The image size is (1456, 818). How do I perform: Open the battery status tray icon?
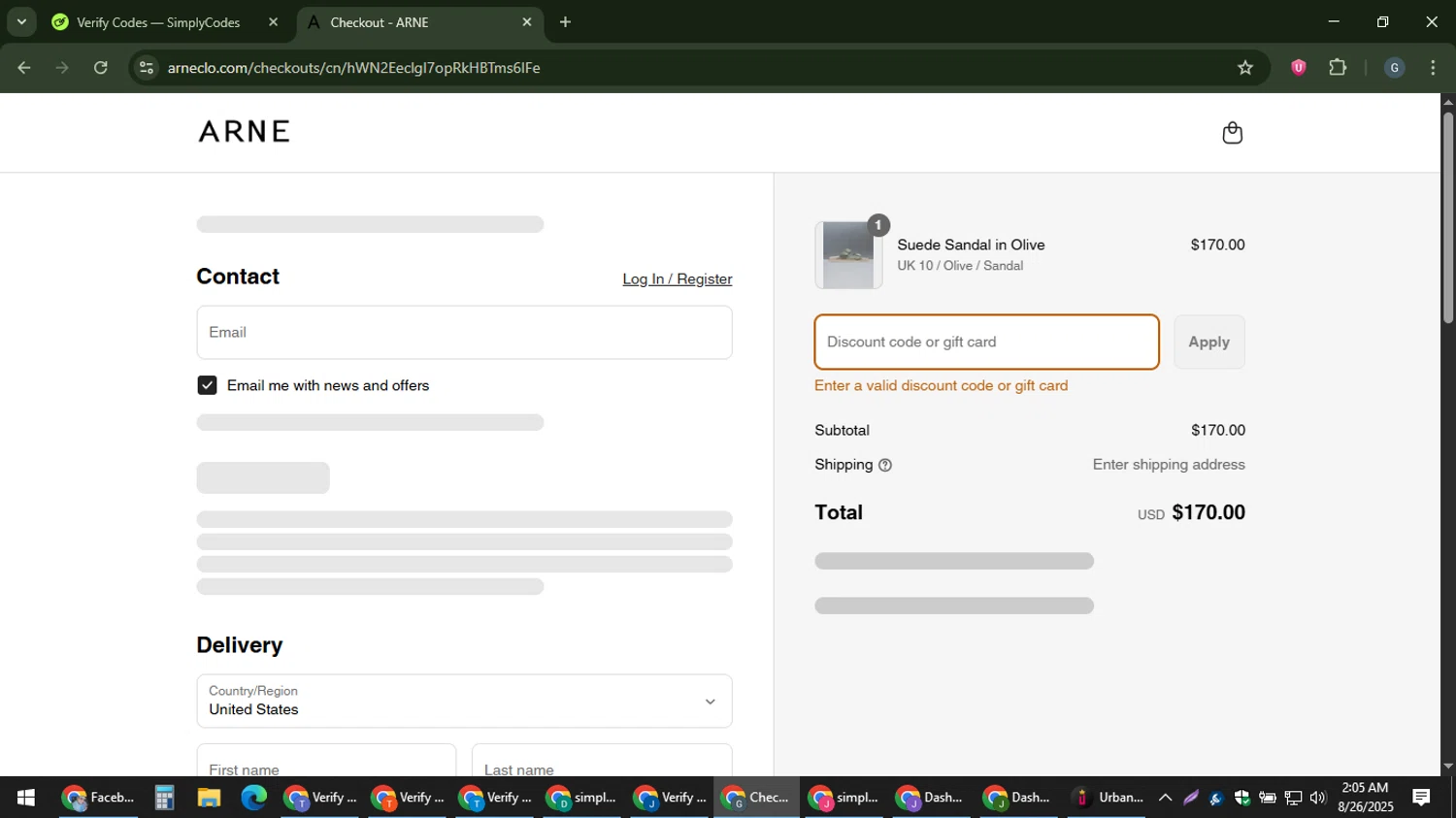[x=1267, y=798]
